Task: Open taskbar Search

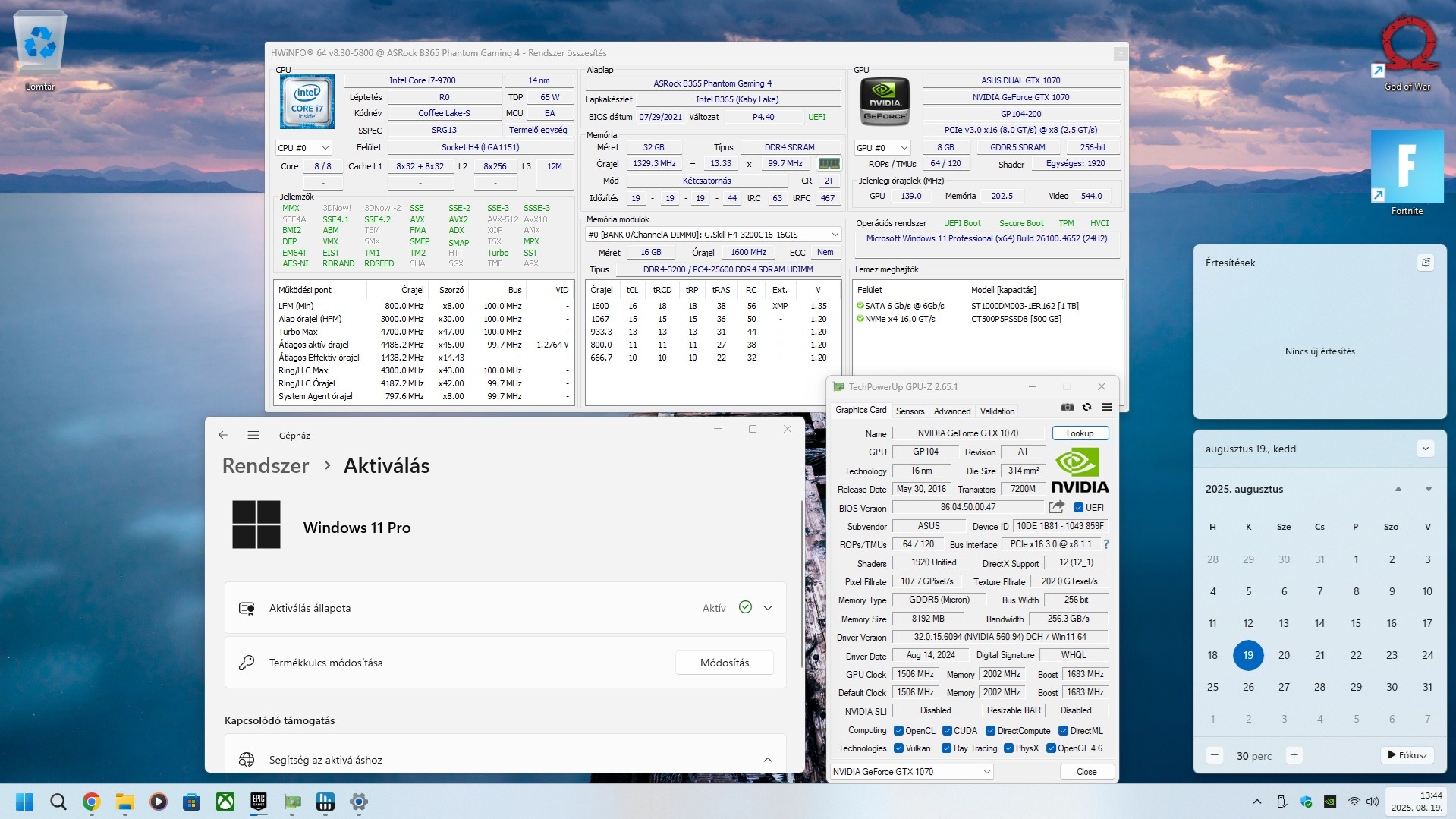Action: point(58,802)
